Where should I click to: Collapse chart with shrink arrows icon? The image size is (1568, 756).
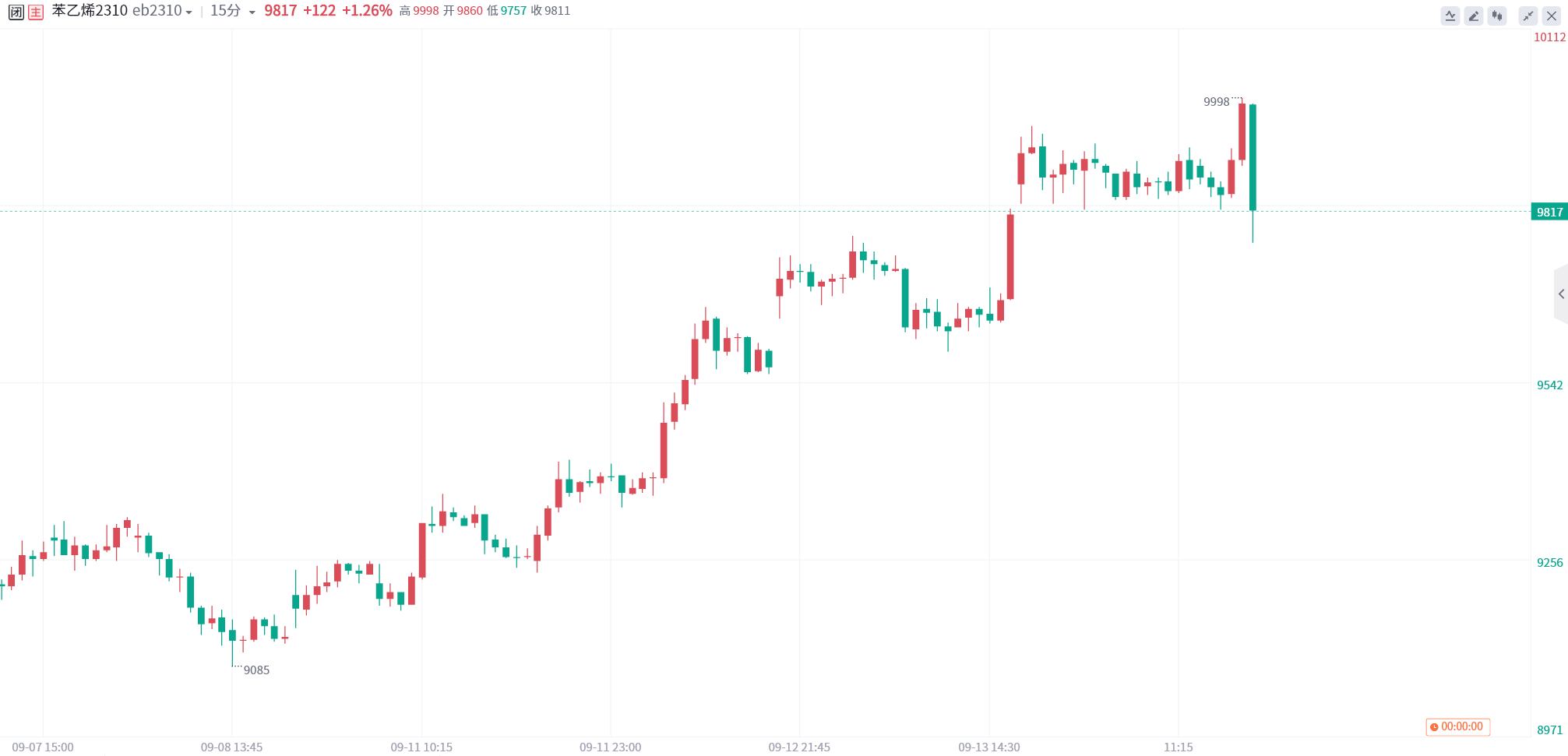pyautogui.click(x=1528, y=16)
